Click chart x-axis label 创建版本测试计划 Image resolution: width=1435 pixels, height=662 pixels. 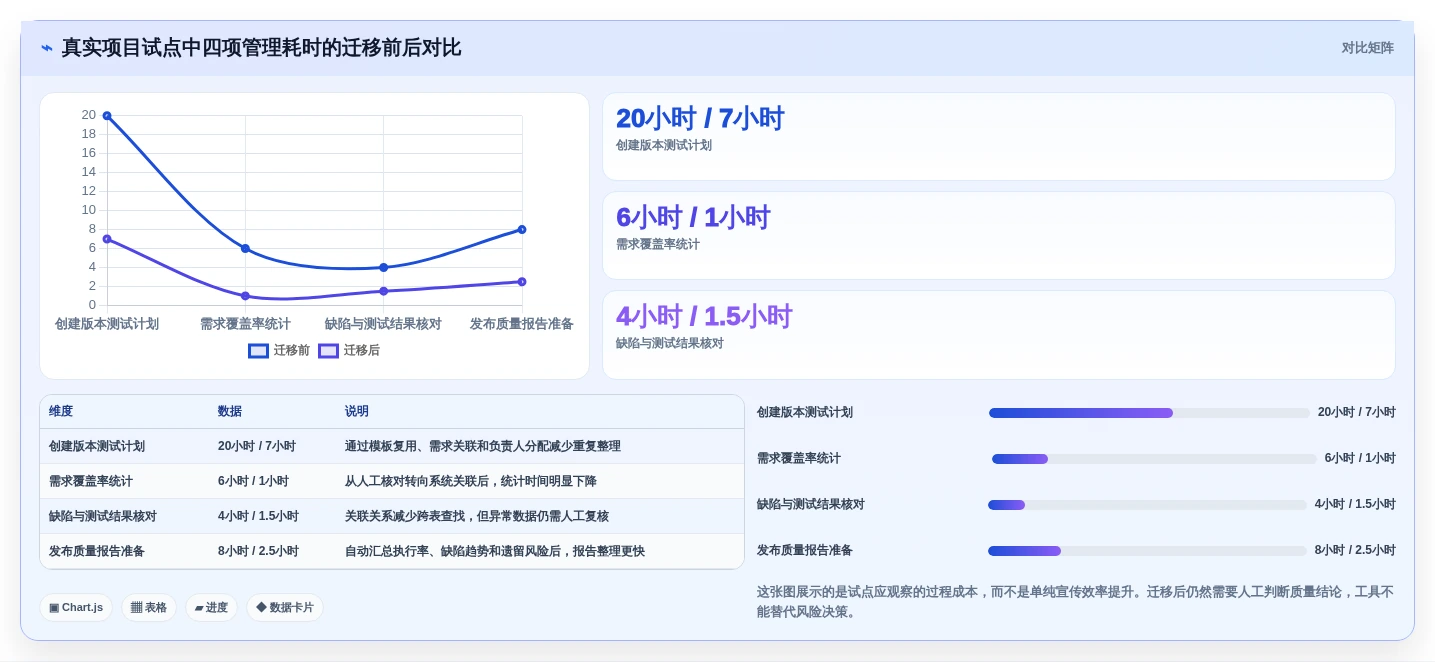tap(107, 324)
